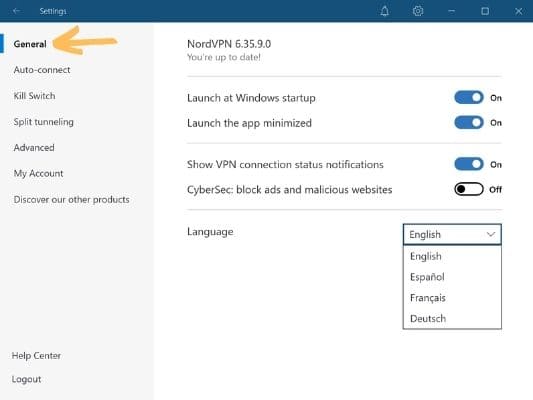This screenshot has height=400, width=533.
Task: Turn off VPN connection status notifications
Action: click(469, 164)
